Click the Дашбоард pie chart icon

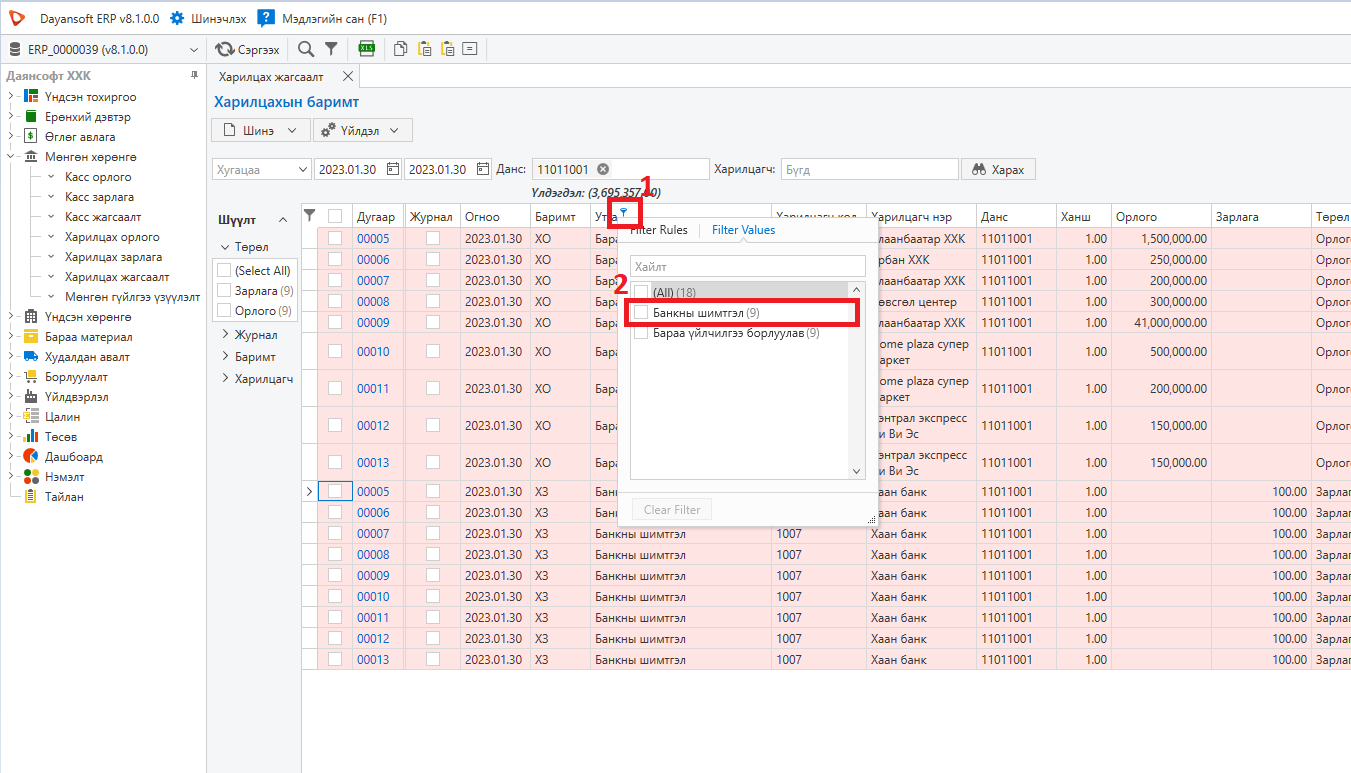[x=31, y=457]
